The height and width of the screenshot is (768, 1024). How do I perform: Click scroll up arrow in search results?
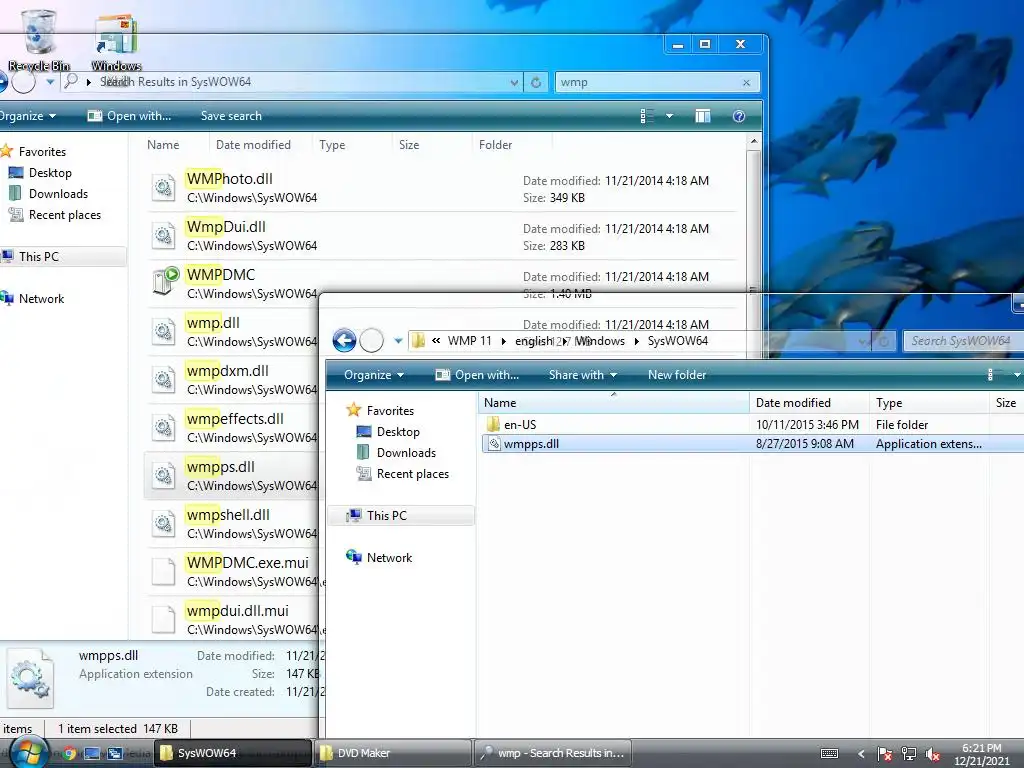pos(754,141)
